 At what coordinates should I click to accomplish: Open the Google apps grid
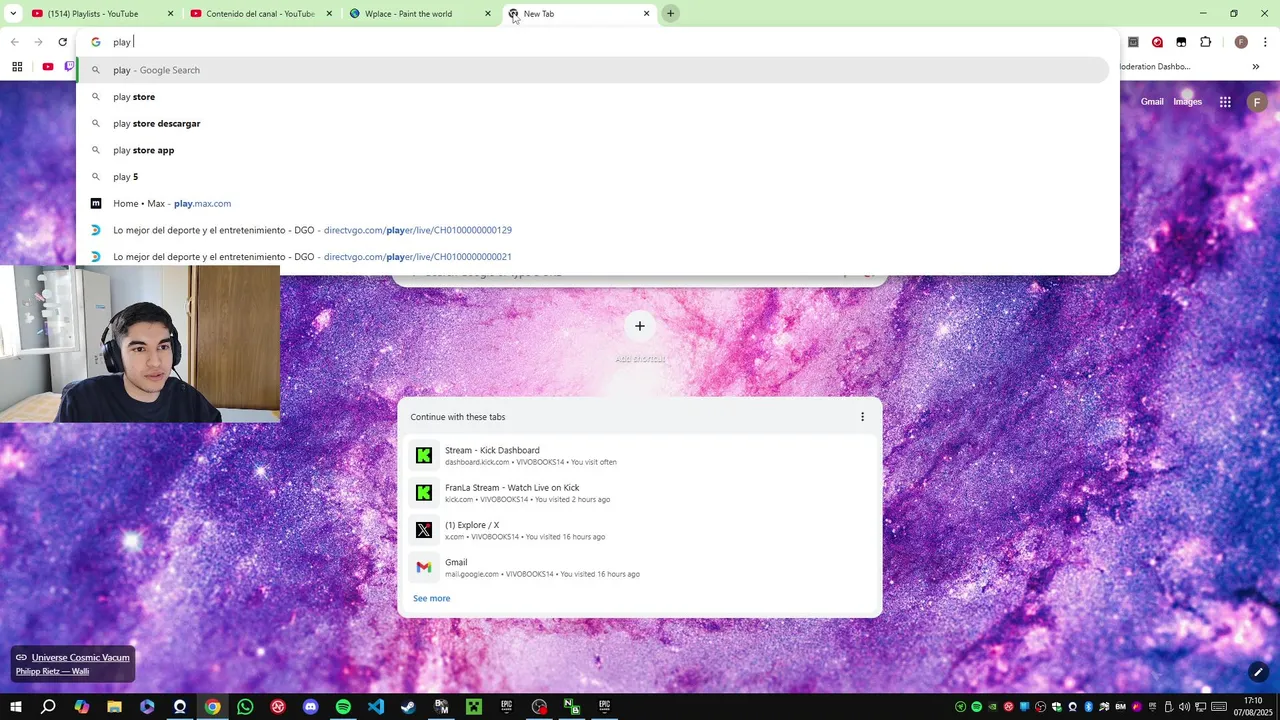[x=1225, y=102]
